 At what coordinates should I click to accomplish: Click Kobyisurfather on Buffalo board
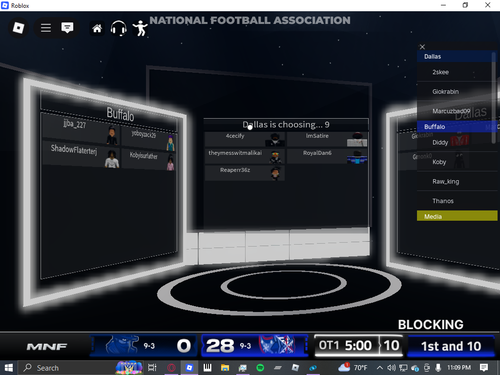coord(149,159)
